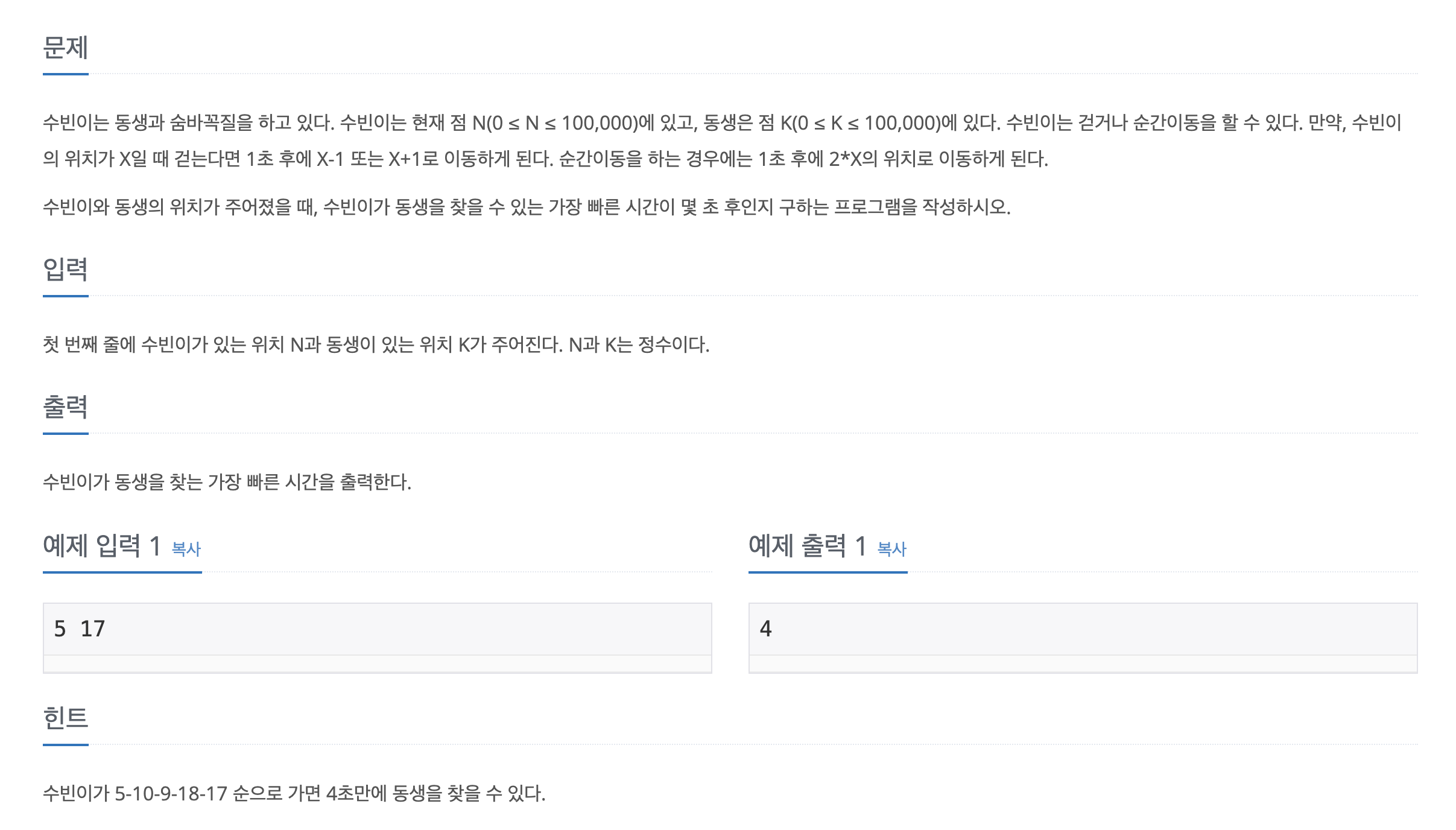
Task: Click the number 5 in sample input
Action: [60, 629]
